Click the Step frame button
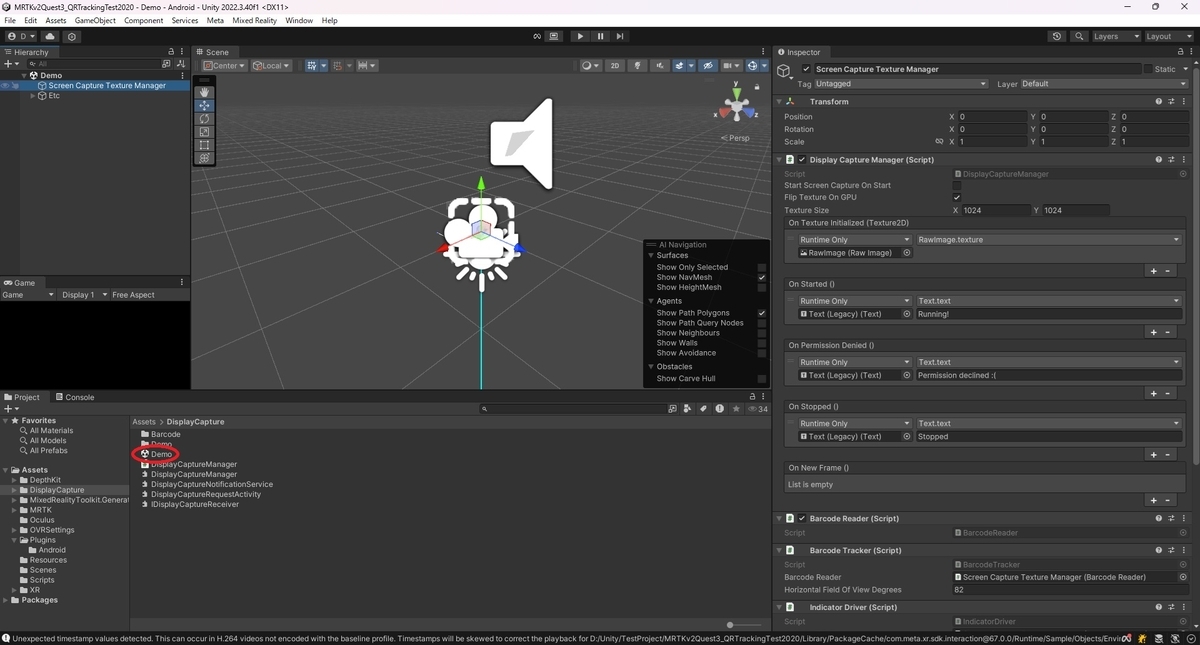1200x645 pixels. click(620, 36)
